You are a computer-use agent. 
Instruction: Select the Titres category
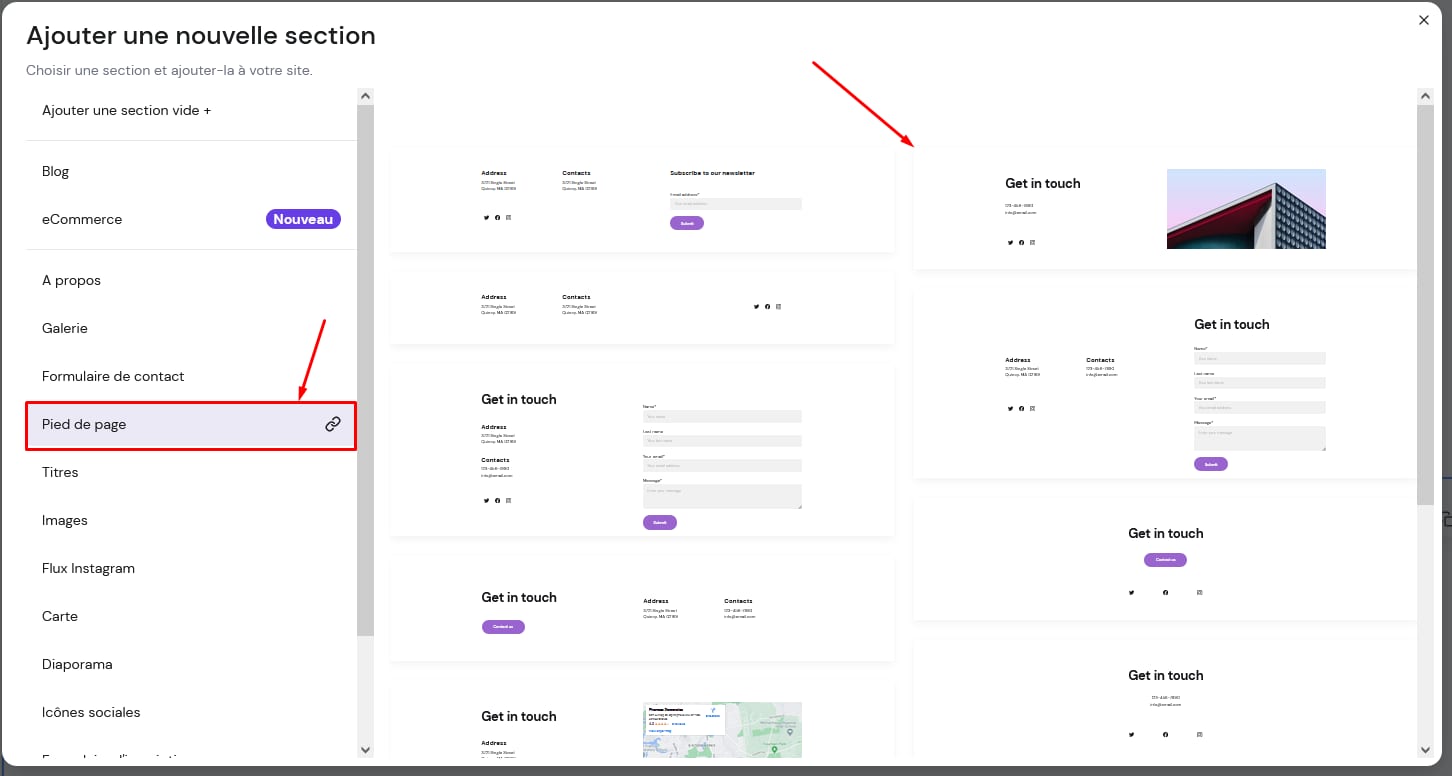click(x=60, y=472)
